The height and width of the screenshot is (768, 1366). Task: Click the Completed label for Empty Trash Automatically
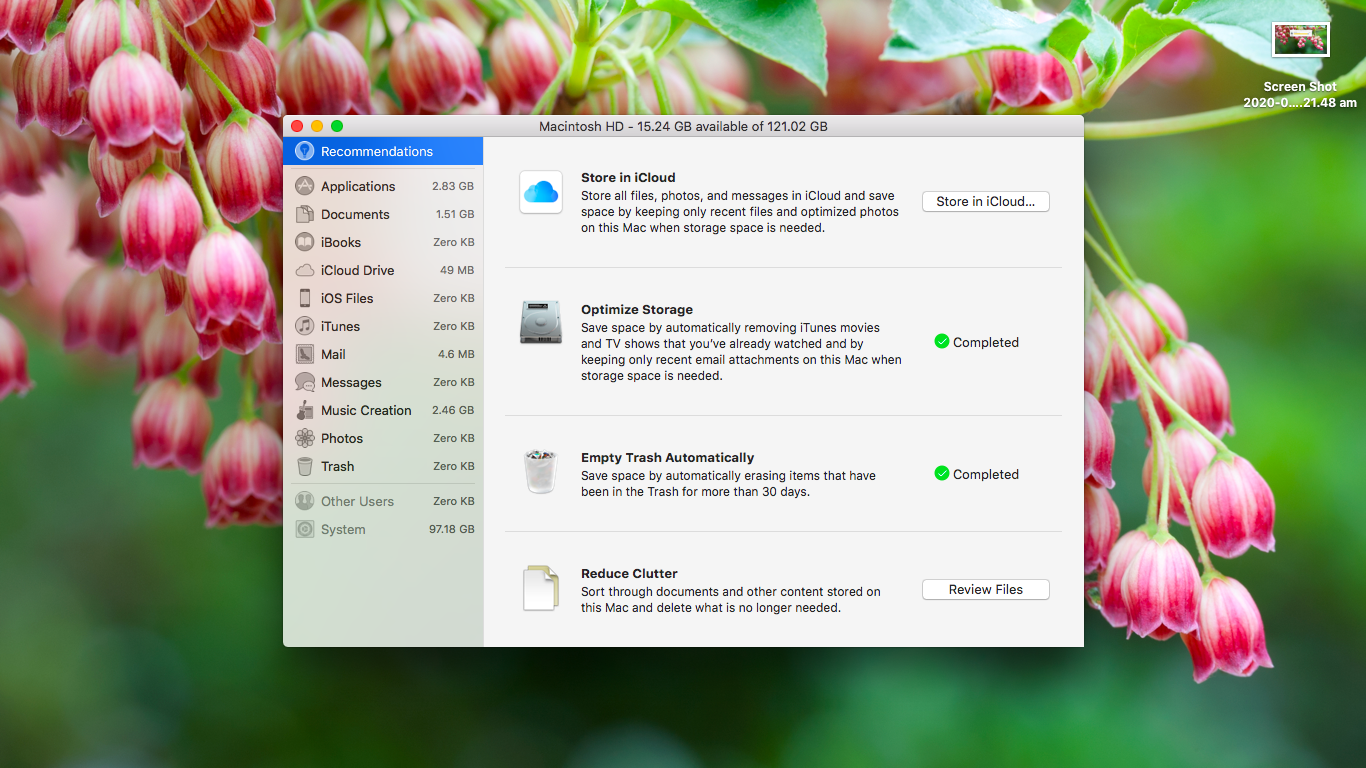(x=986, y=474)
